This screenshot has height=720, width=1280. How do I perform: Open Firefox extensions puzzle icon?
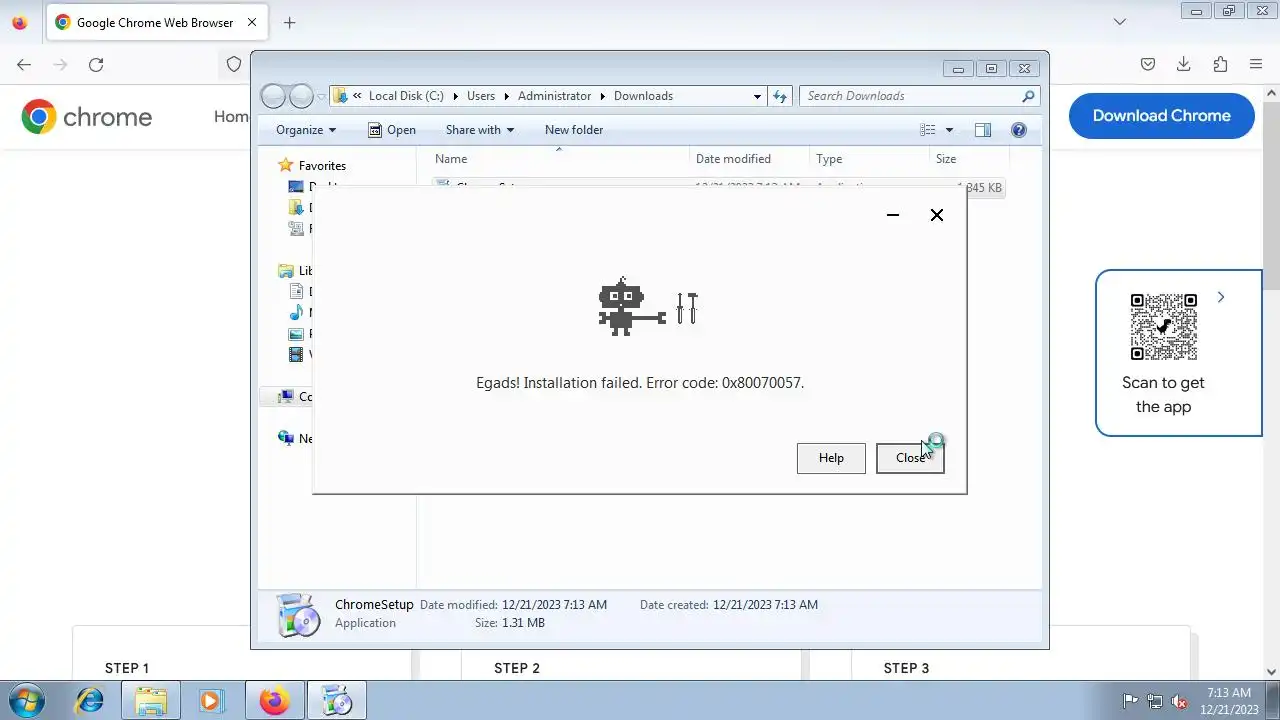tap(1220, 64)
